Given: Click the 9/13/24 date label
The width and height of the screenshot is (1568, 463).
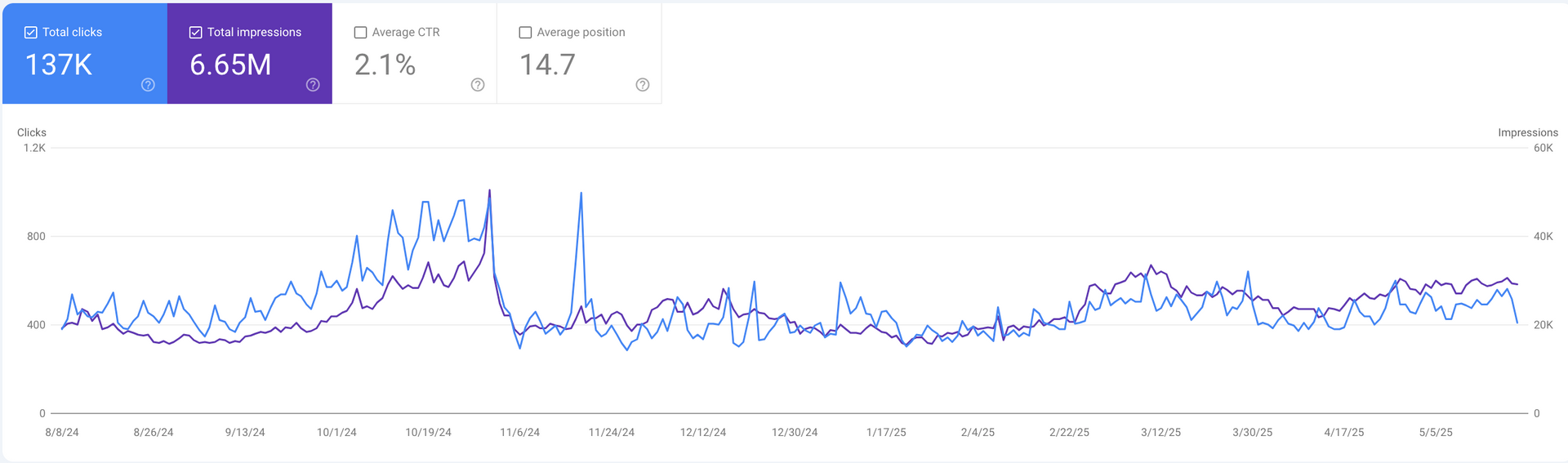Looking at the screenshot, I should [245, 432].
